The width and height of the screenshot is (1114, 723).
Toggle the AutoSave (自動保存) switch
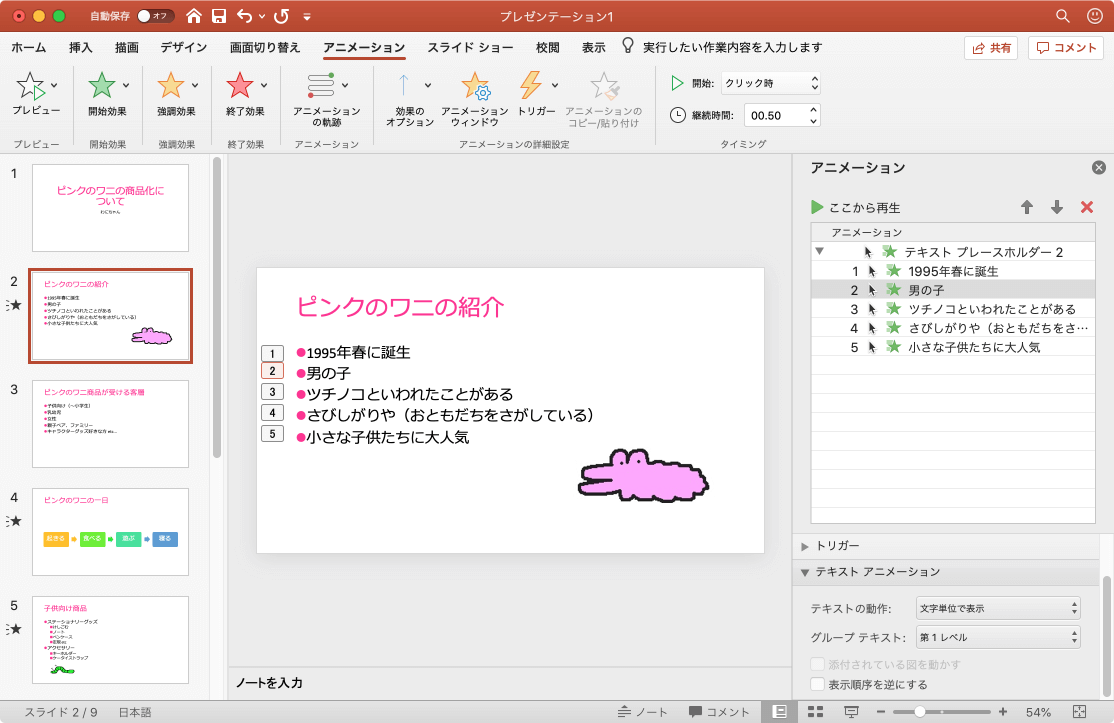tap(155, 16)
